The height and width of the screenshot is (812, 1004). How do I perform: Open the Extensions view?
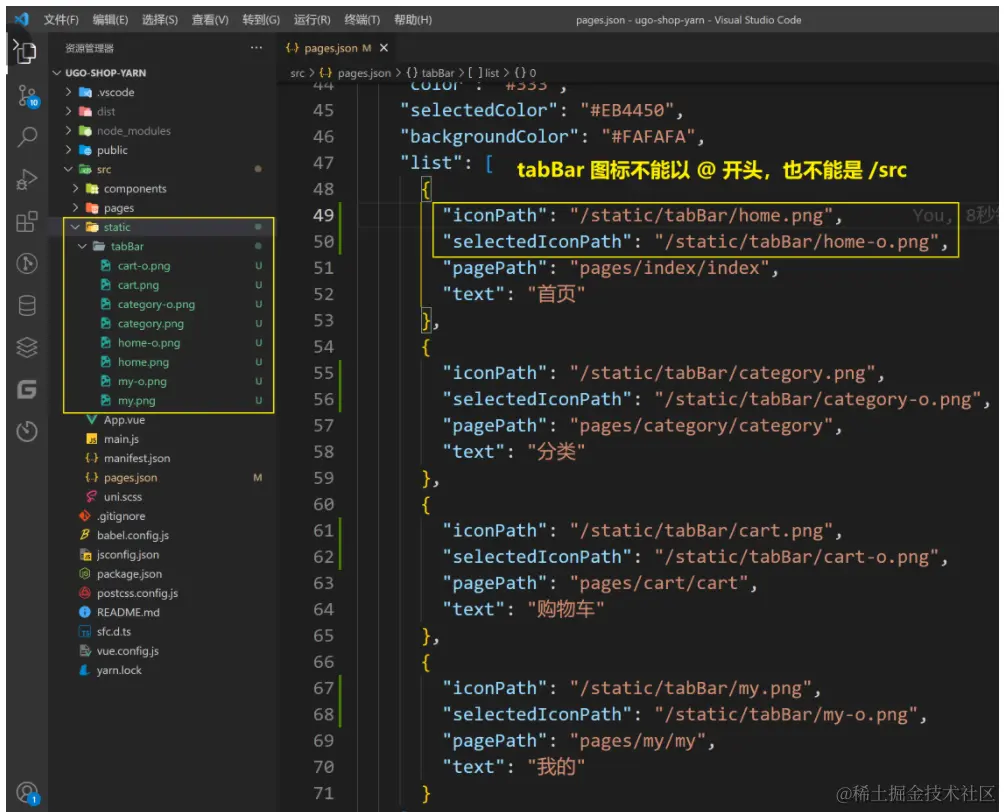(x=27, y=222)
